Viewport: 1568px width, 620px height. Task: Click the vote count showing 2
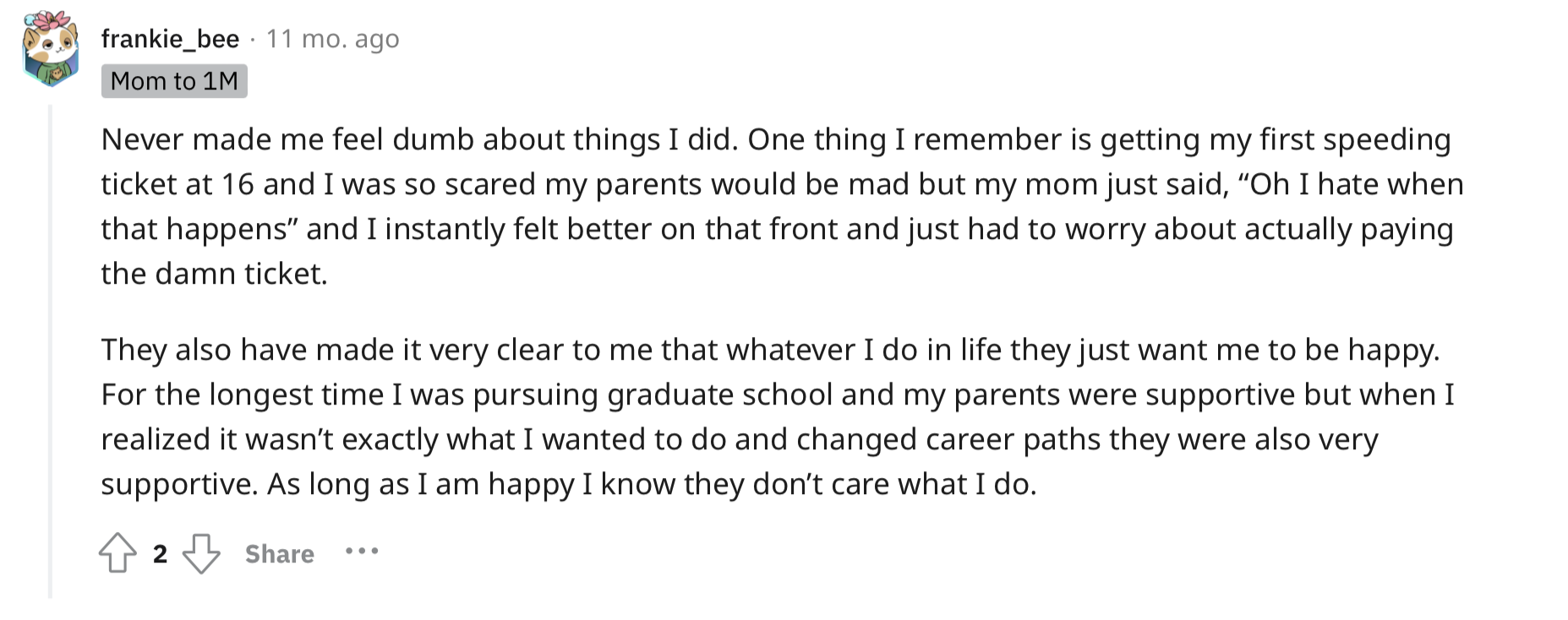[x=160, y=554]
